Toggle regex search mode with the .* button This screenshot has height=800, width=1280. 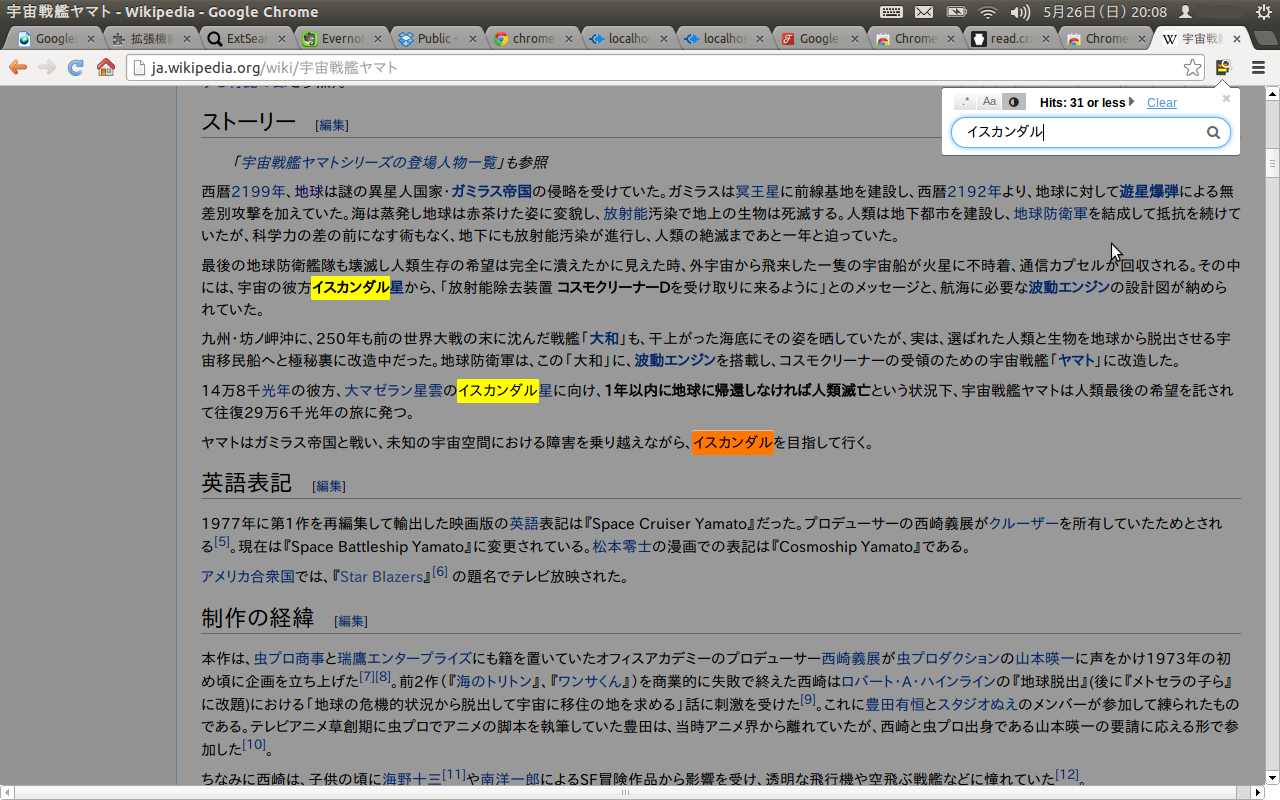(966, 101)
